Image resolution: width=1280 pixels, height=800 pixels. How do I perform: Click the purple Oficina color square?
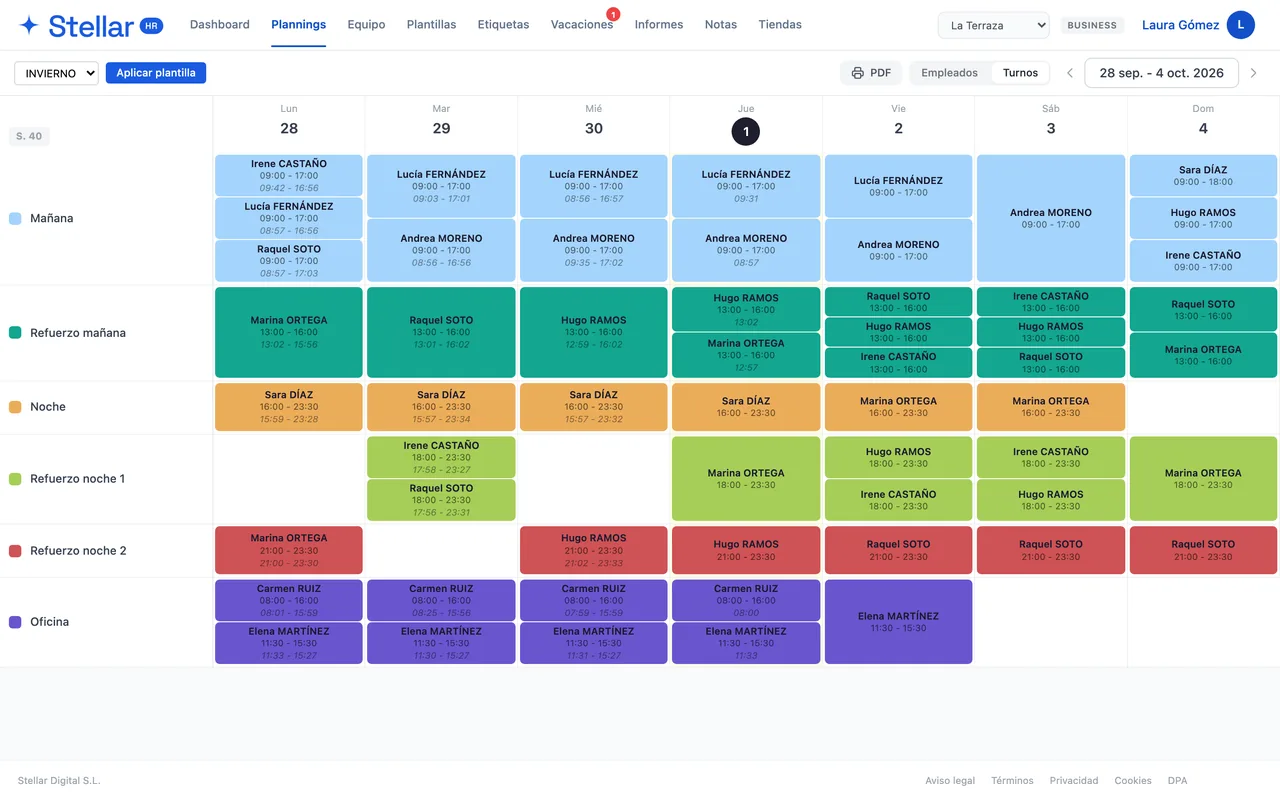pyautogui.click(x=15, y=622)
